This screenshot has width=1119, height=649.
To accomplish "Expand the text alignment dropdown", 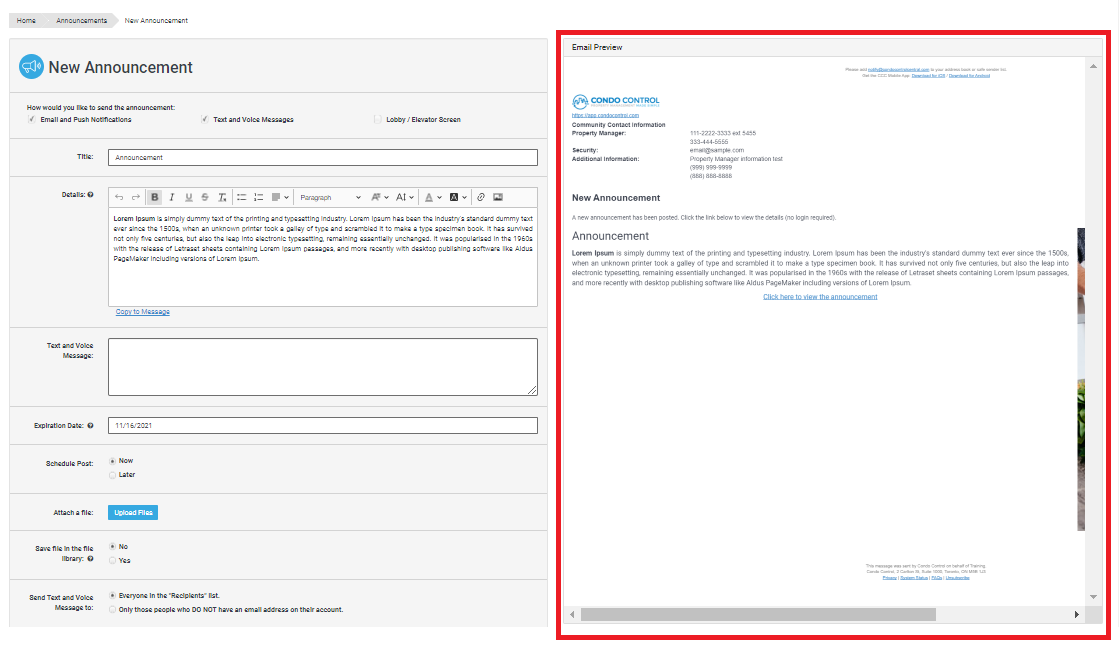I will [x=280, y=197].
